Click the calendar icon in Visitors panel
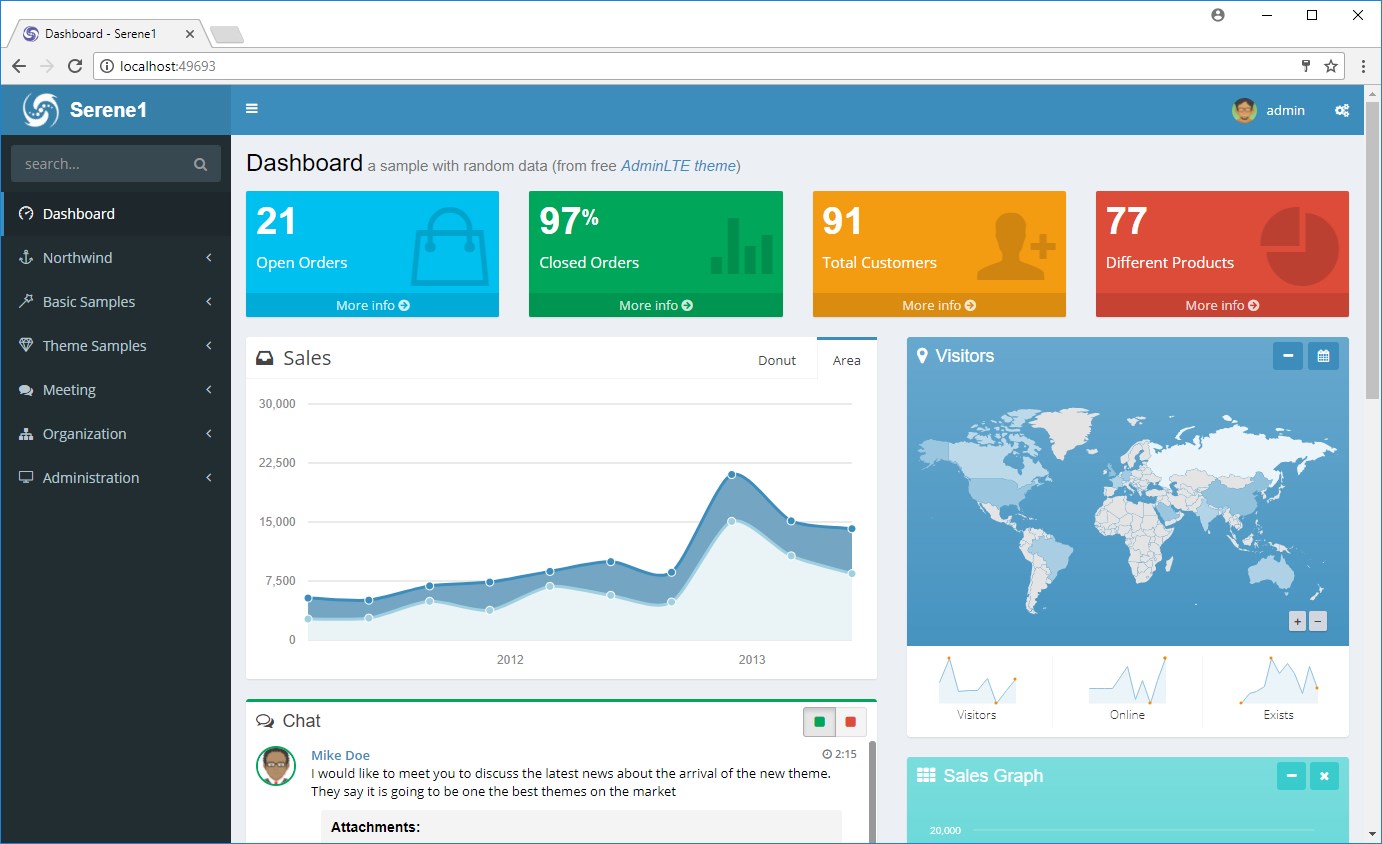The image size is (1382, 844). 1323,356
